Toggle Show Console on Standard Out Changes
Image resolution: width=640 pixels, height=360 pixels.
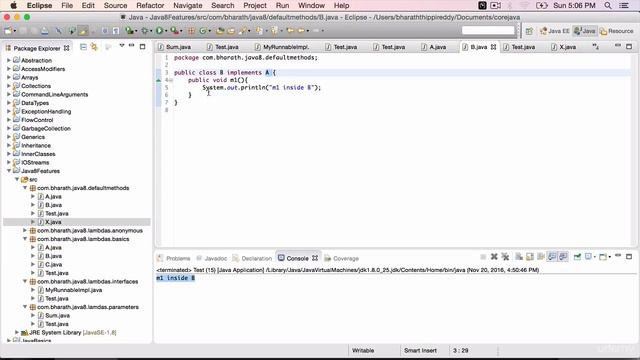coord(552,257)
